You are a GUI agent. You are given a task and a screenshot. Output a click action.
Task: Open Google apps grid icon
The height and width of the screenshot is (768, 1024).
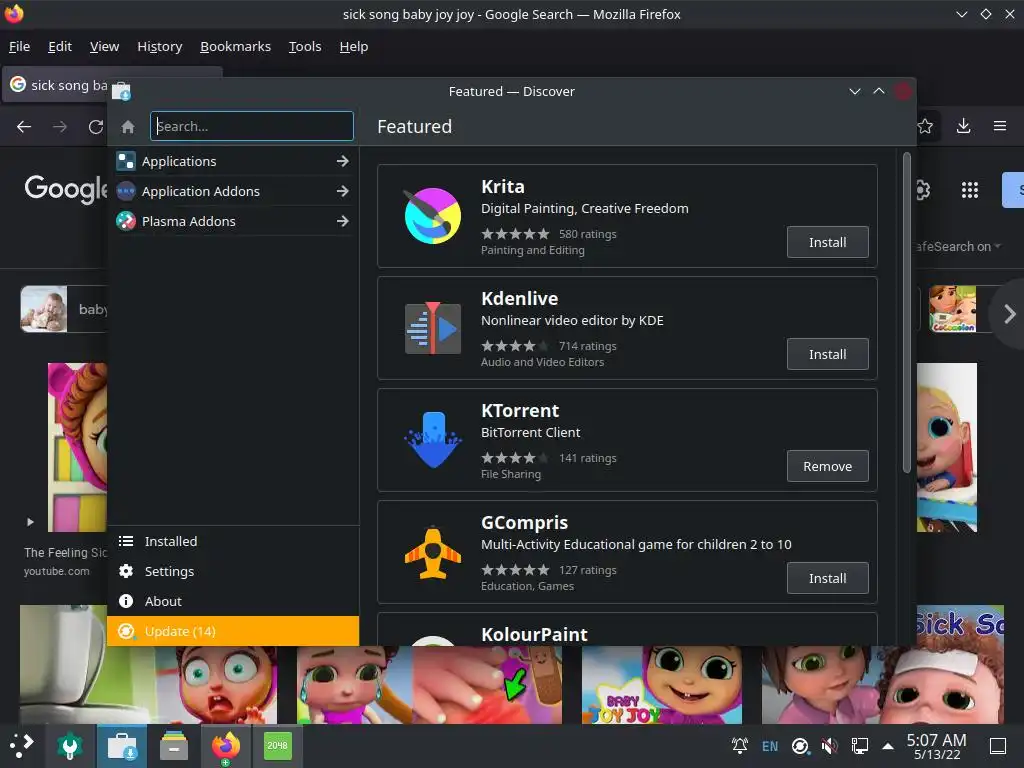(970, 190)
